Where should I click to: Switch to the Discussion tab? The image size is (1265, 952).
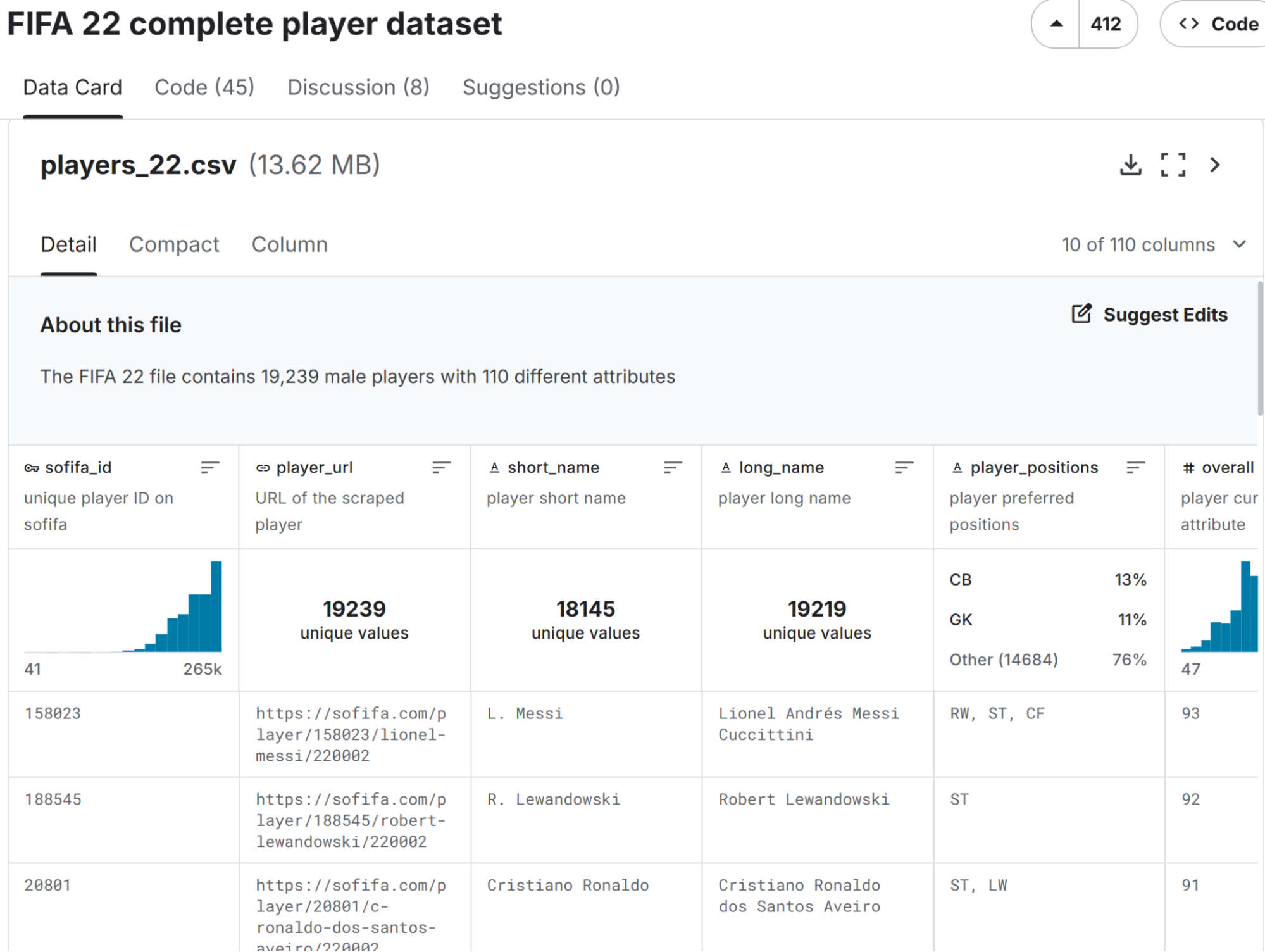358,87
